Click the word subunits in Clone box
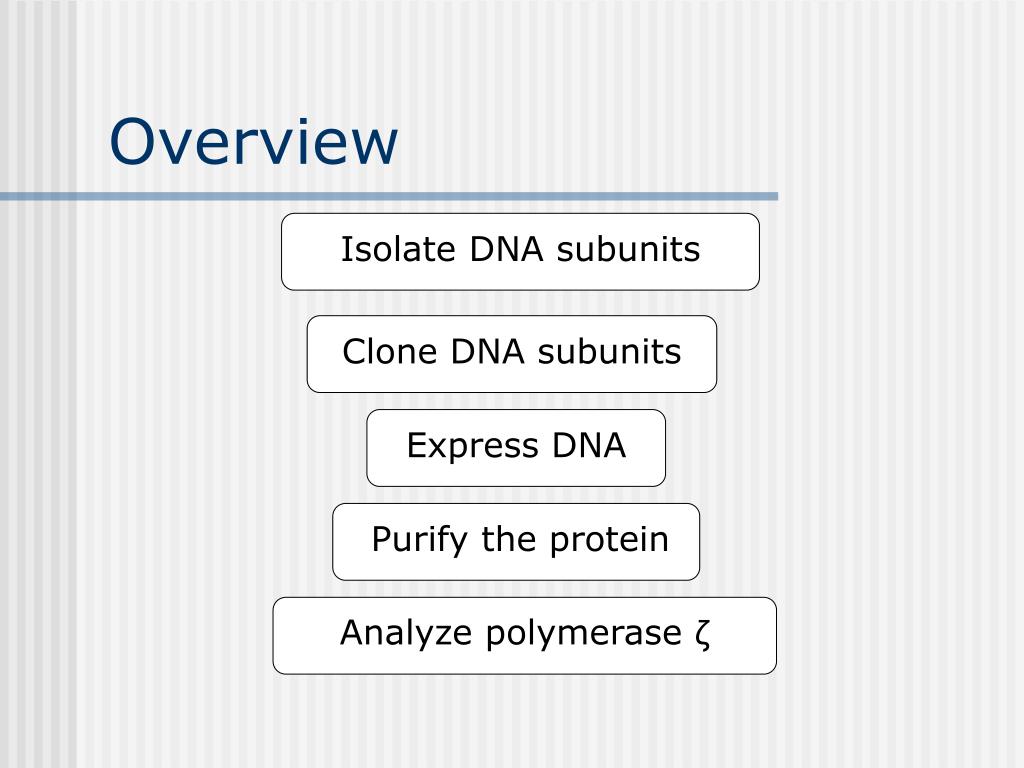 609,351
